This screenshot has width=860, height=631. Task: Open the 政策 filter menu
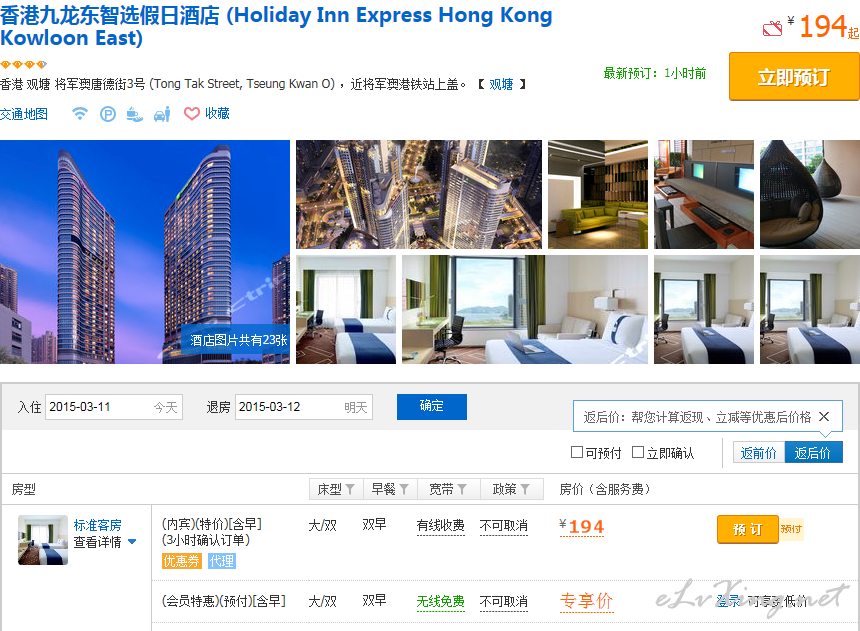point(512,489)
